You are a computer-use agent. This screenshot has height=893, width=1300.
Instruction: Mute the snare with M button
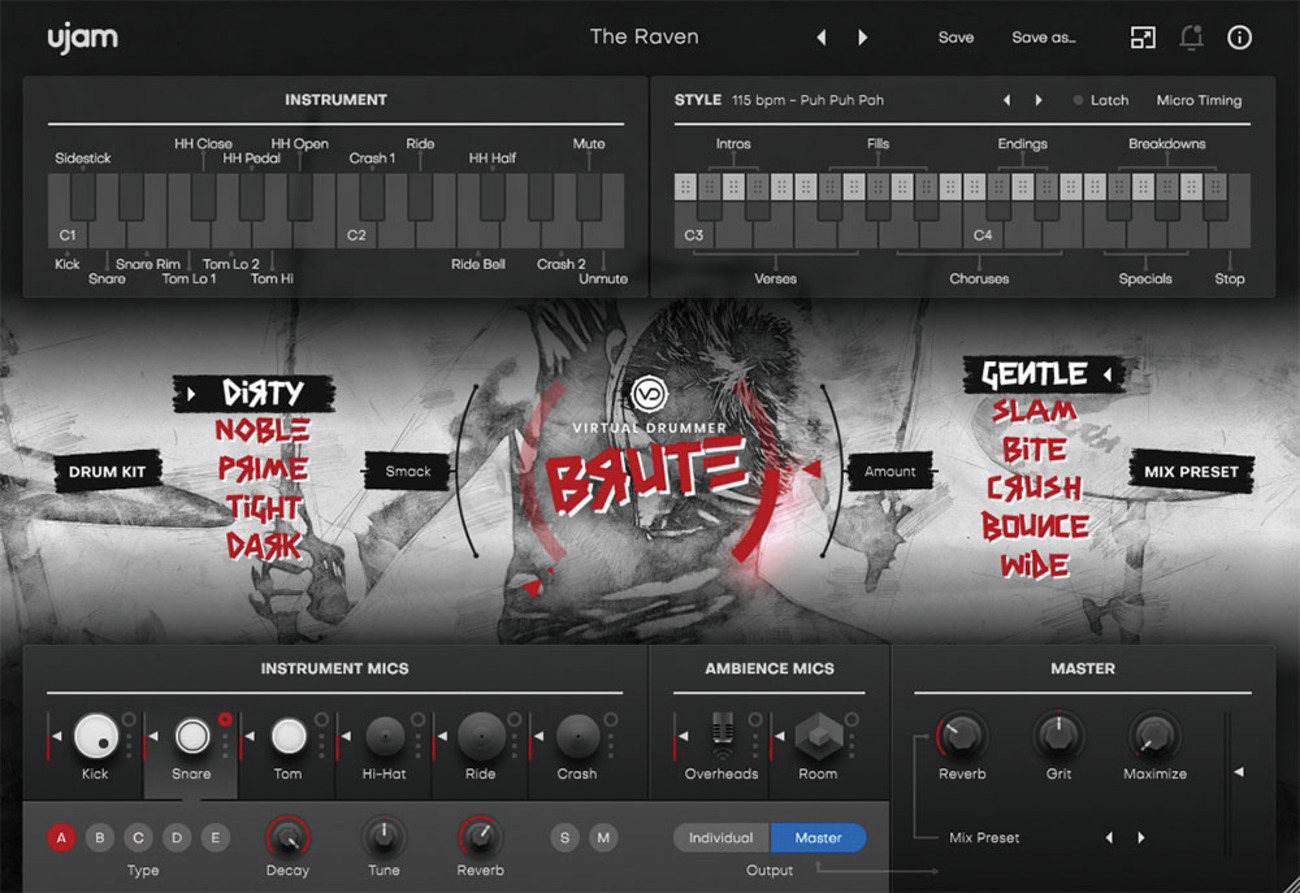click(602, 838)
